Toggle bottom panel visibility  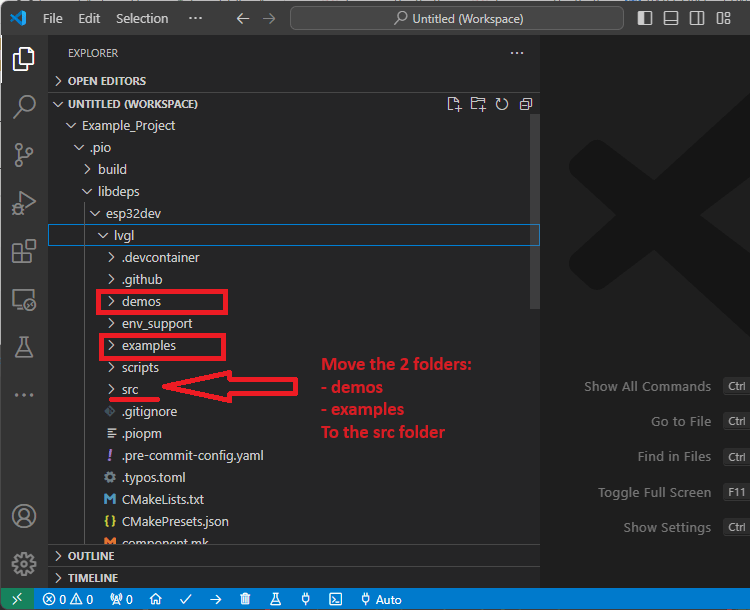pyautogui.click(x=671, y=19)
